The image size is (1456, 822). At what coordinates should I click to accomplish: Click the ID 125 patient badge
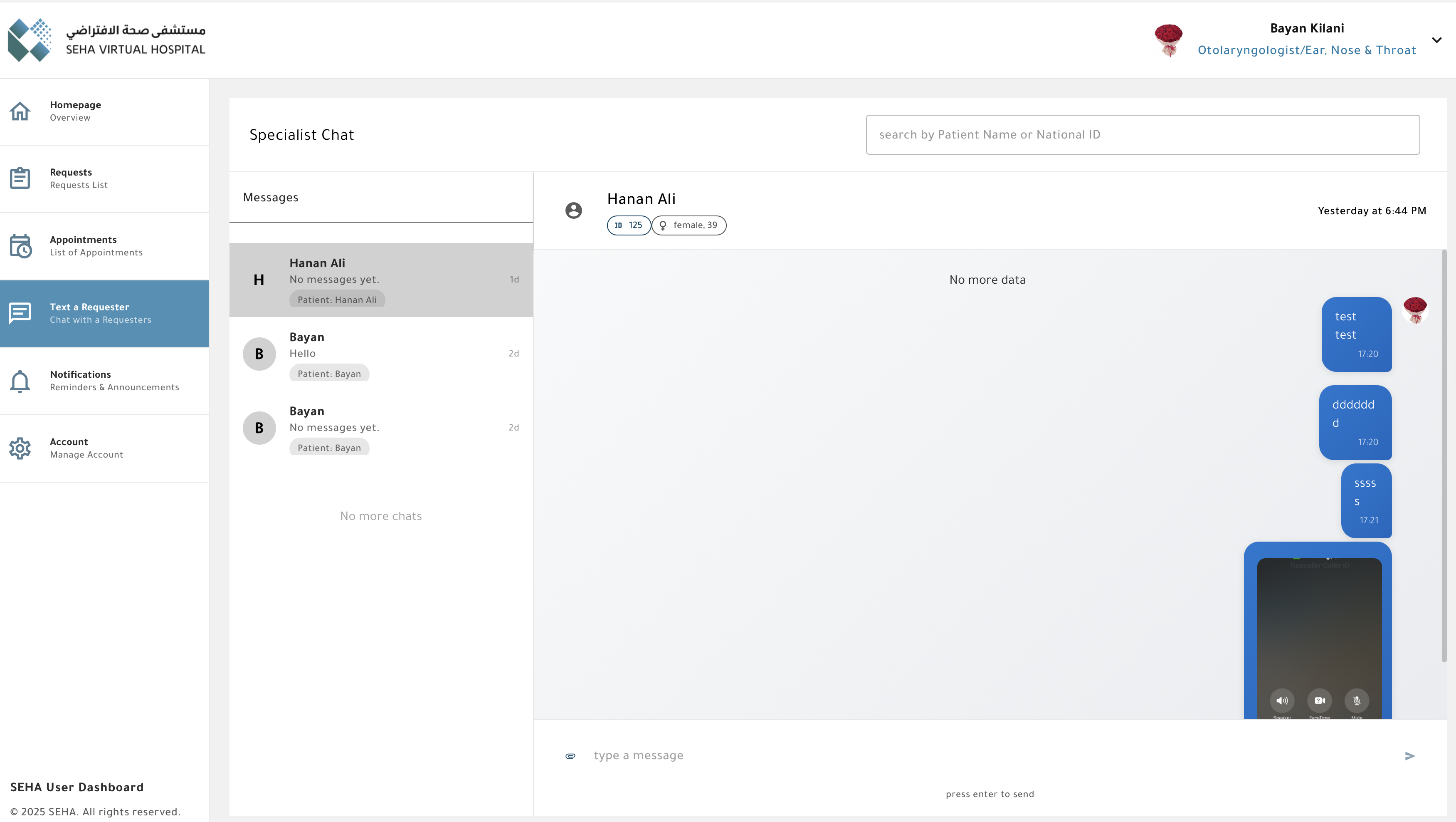pyautogui.click(x=629, y=225)
